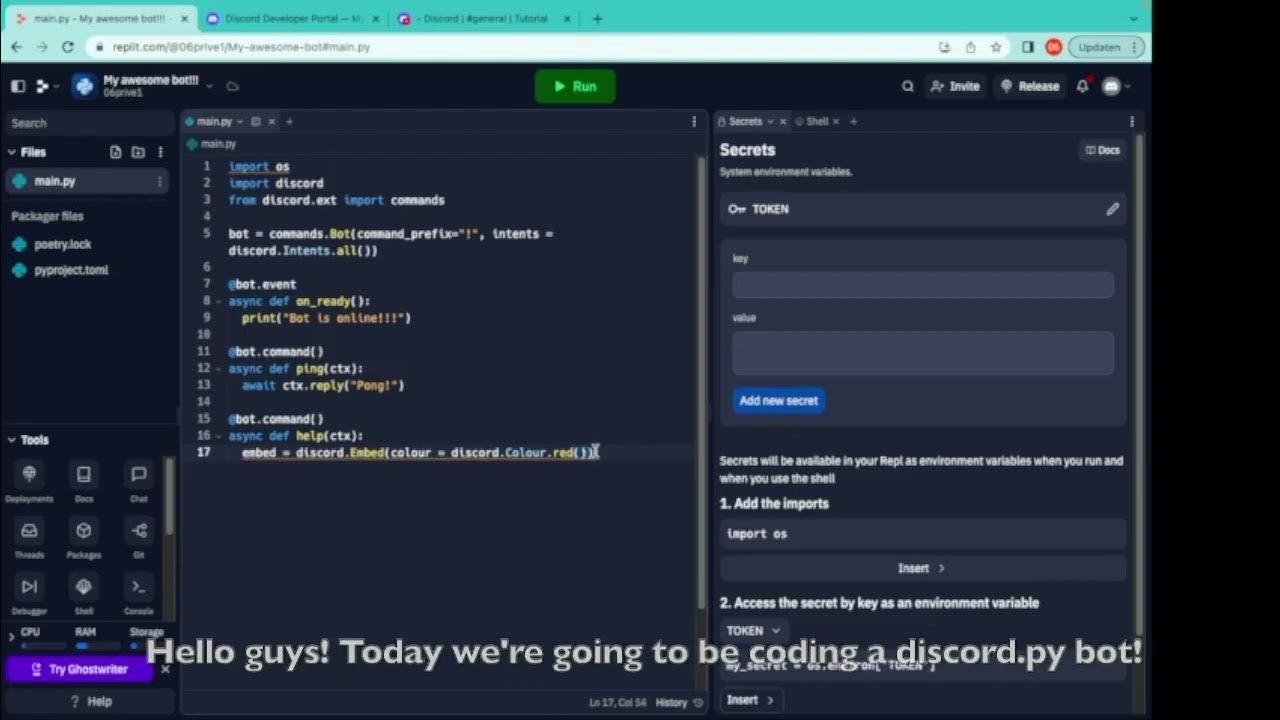Screen dimensions: 1280x720
Task: Open the Threads tool
Action: 29,537
